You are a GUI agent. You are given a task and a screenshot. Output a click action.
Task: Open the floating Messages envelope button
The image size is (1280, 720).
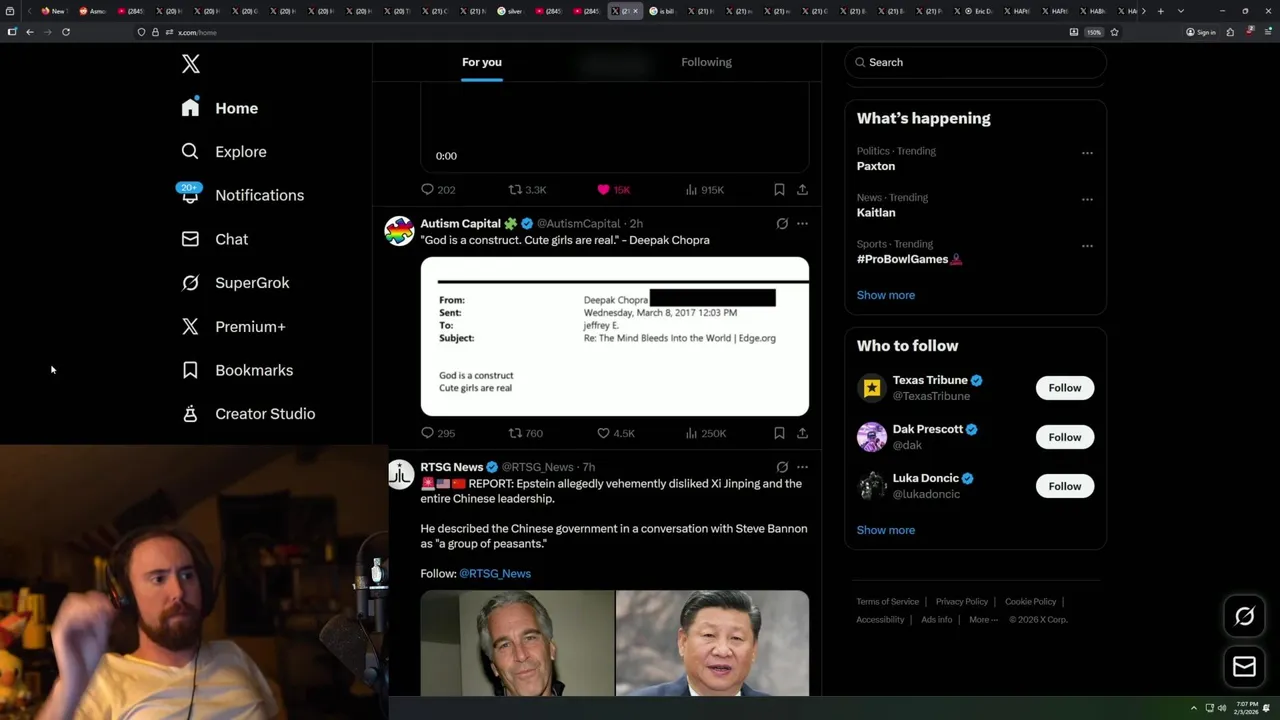pyautogui.click(x=1244, y=667)
